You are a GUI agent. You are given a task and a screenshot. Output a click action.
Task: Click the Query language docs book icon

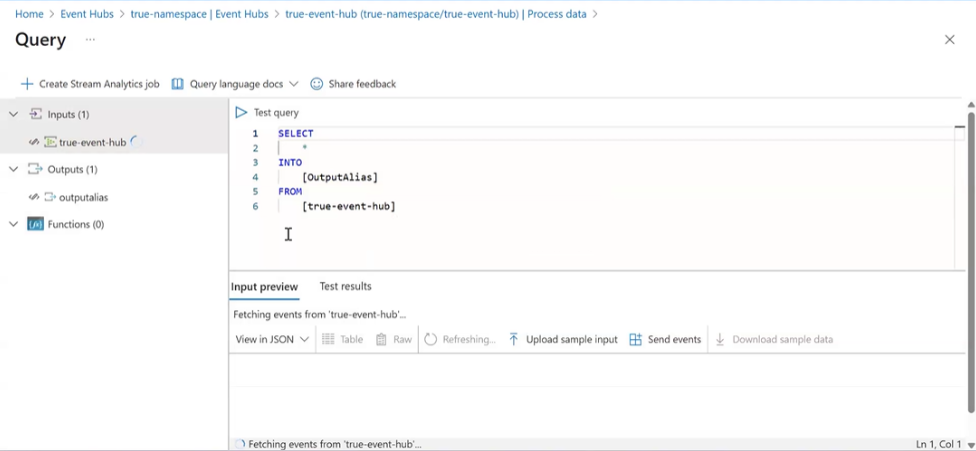pyautogui.click(x=178, y=84)
